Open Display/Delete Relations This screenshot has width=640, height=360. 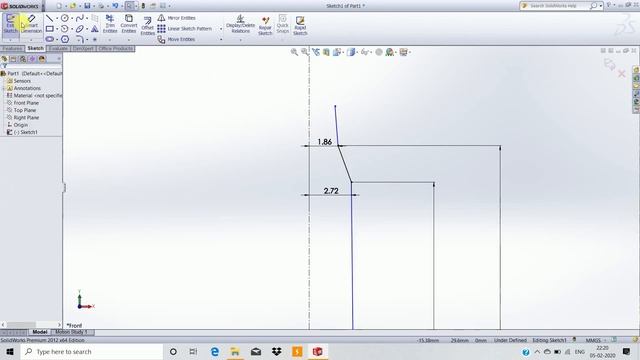click(240, 24)
